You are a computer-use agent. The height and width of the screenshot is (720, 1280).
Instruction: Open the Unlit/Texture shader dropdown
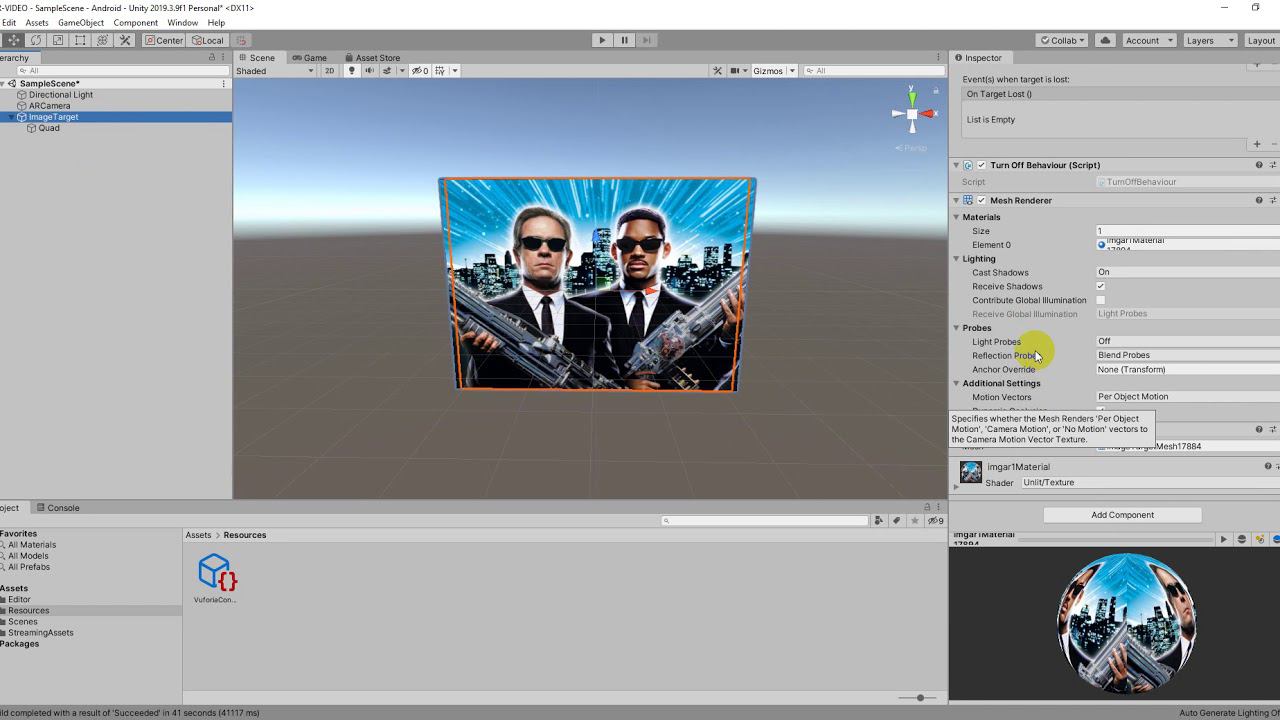pyautogui.click(x=1149, y=482)
